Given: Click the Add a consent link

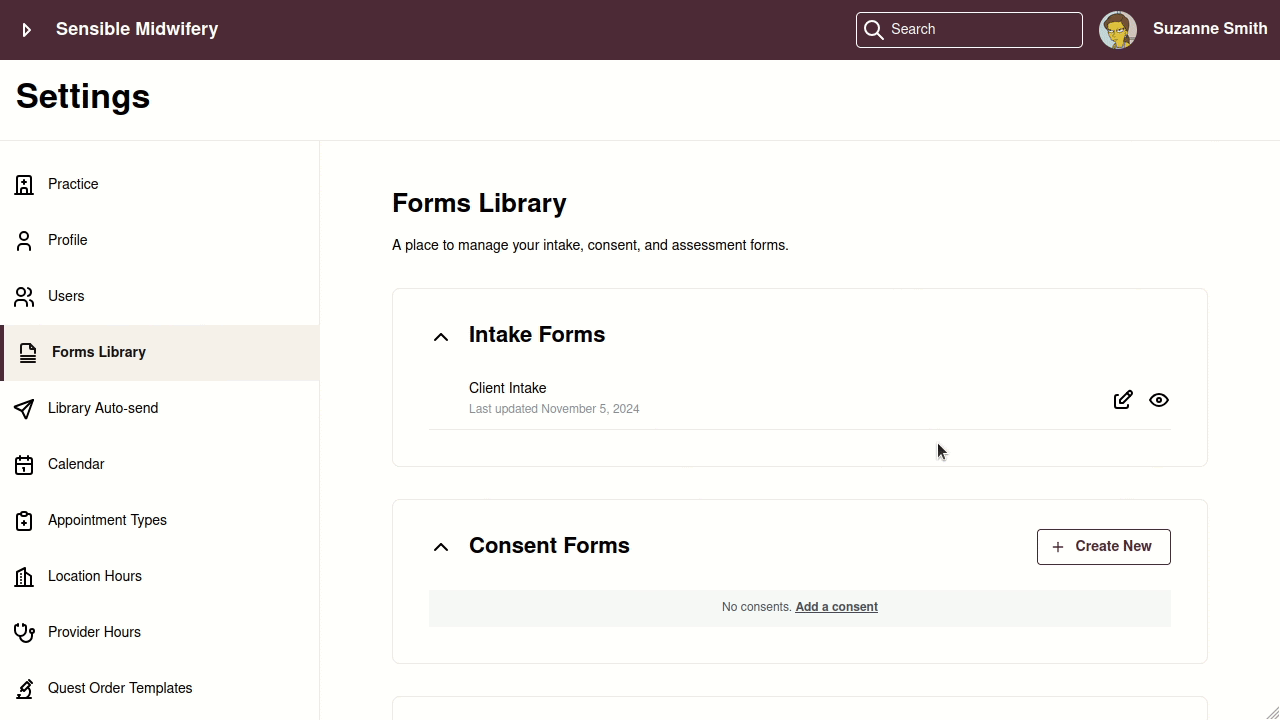Looking at the screenshot, I should (x=836, y=607).
